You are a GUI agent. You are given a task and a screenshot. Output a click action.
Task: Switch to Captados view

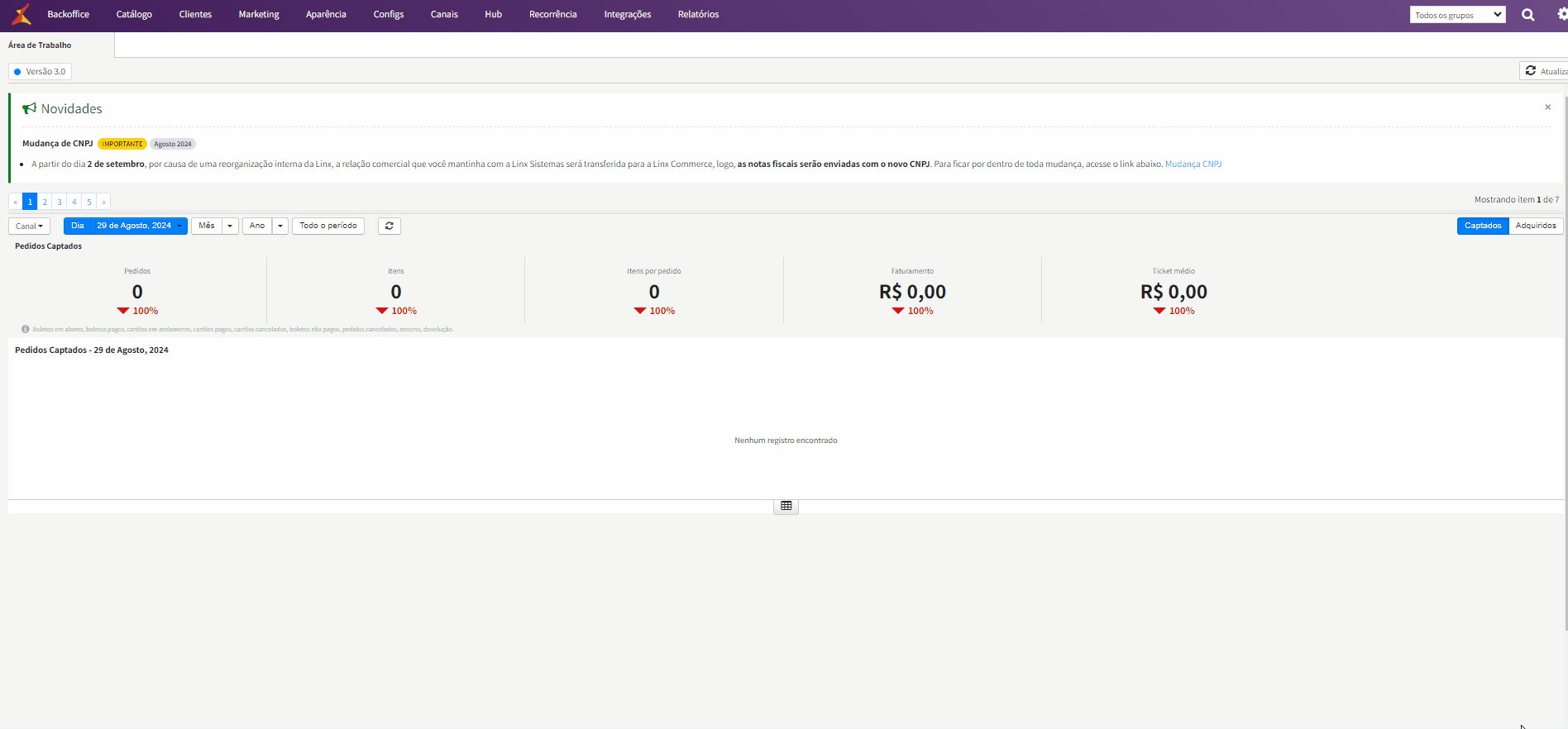1483,226
